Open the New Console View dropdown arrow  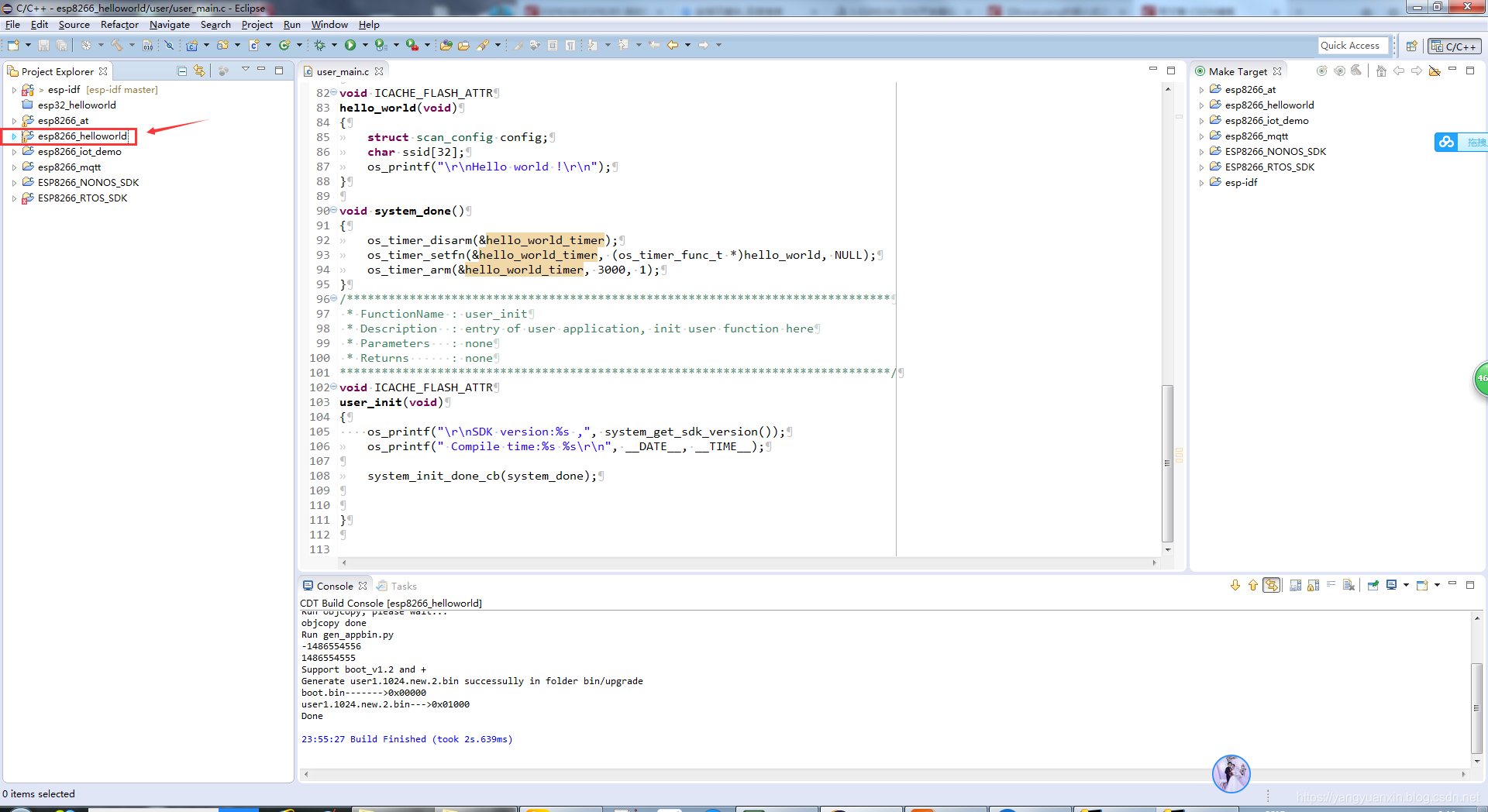coord(1437,585)
